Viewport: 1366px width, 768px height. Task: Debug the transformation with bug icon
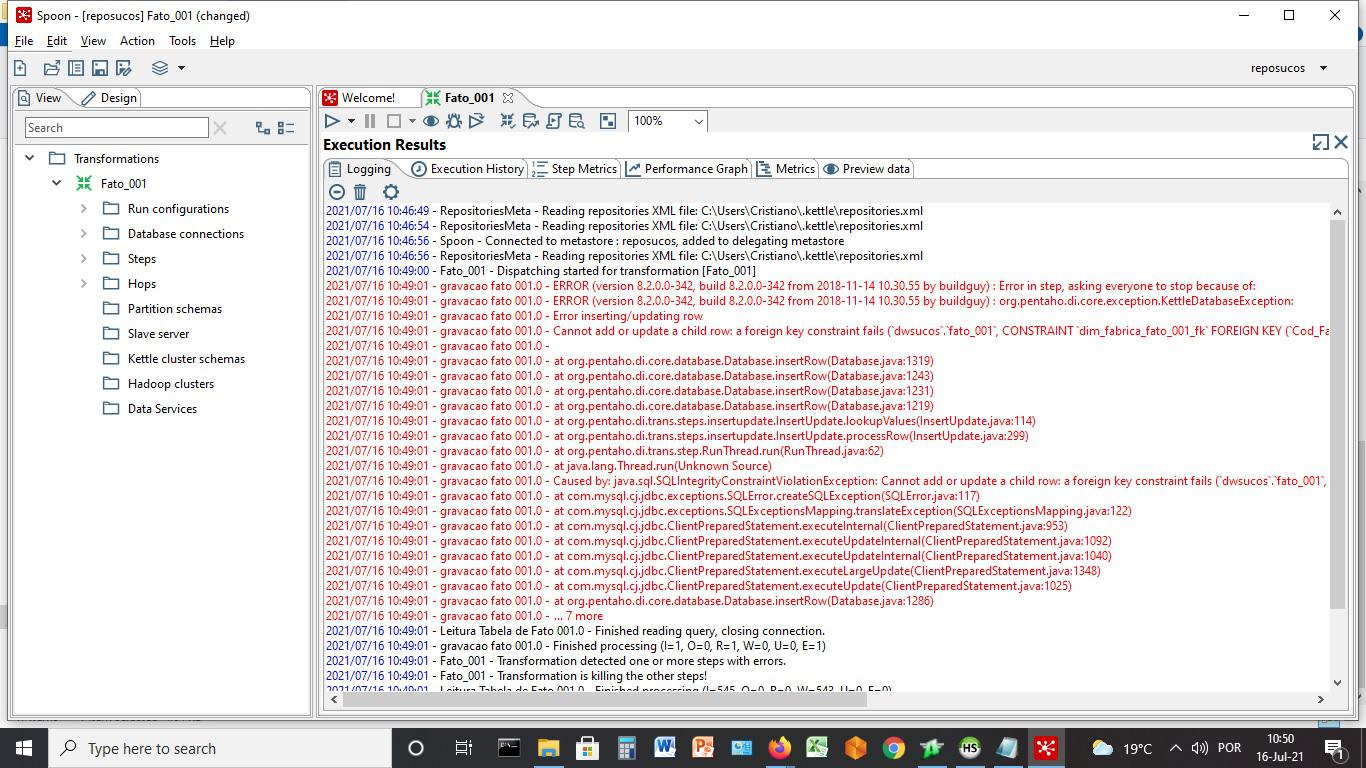[x=454, y=121]
